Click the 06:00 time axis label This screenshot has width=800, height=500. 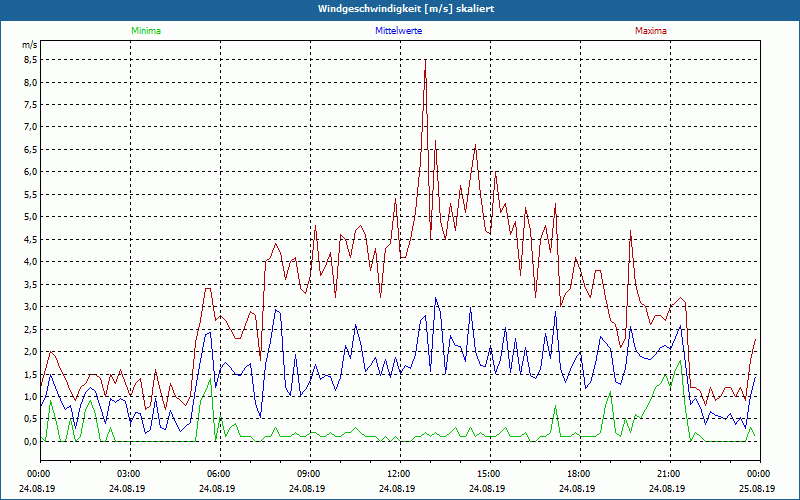pos(218,474)
